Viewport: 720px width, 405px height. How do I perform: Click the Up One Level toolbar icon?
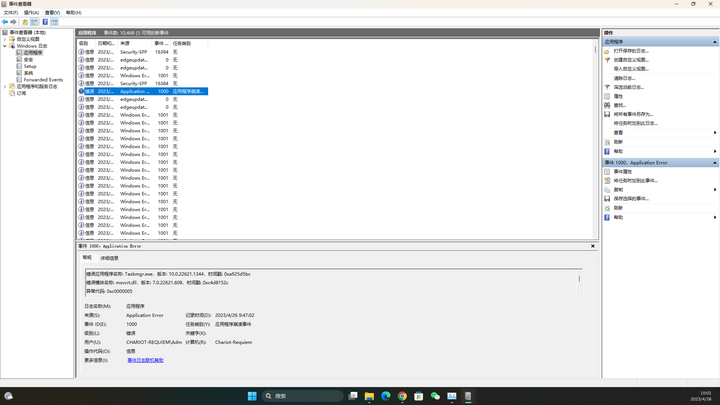point(25,22)
